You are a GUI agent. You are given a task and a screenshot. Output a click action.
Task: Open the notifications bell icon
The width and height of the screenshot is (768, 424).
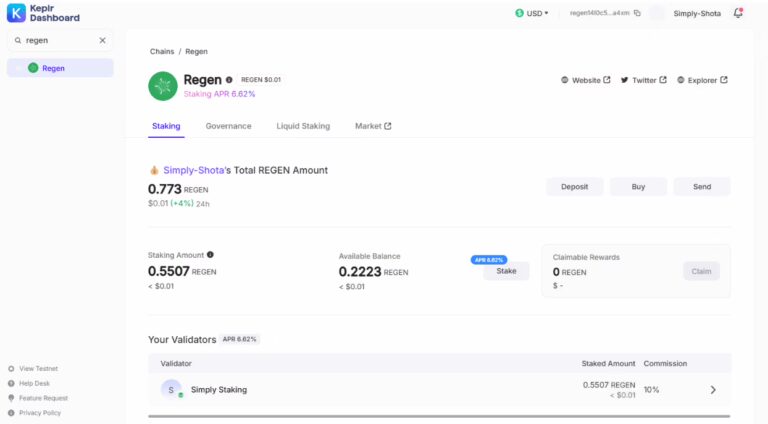click(x=738, y=13)
